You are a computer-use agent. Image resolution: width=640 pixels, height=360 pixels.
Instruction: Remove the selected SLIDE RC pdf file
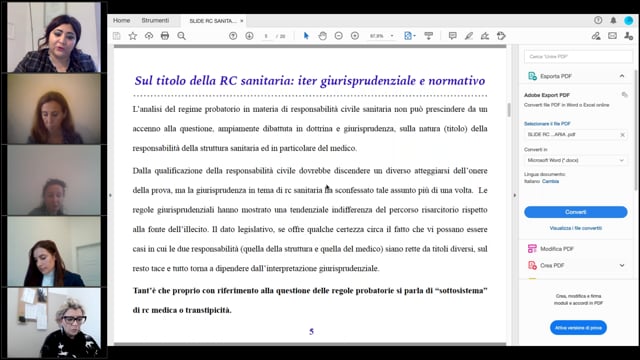[x=622, y=135]
